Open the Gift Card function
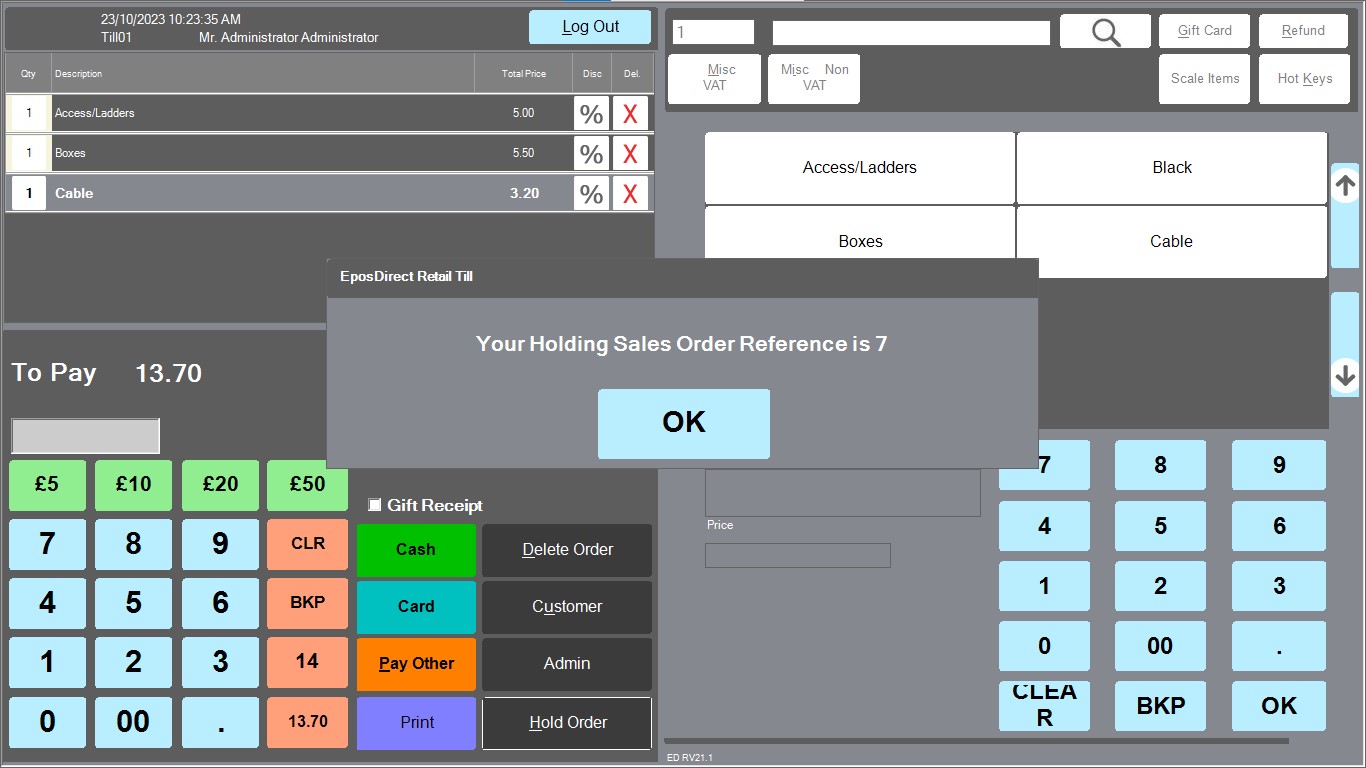This screenshot has height=768, width=1366. coord(1204,30)
